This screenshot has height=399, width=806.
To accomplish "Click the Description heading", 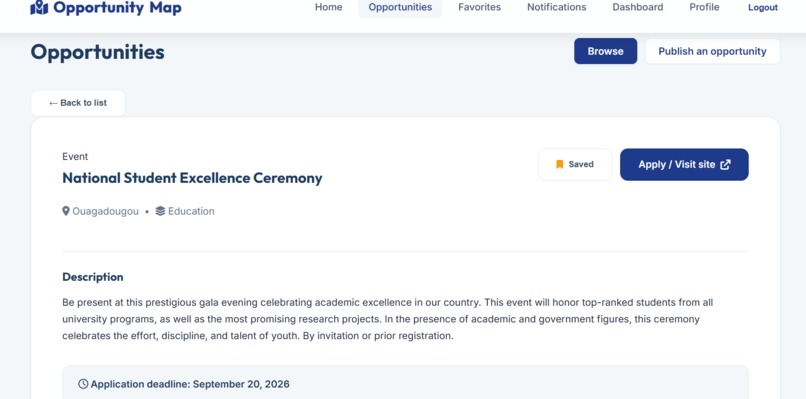I will 93,277.
